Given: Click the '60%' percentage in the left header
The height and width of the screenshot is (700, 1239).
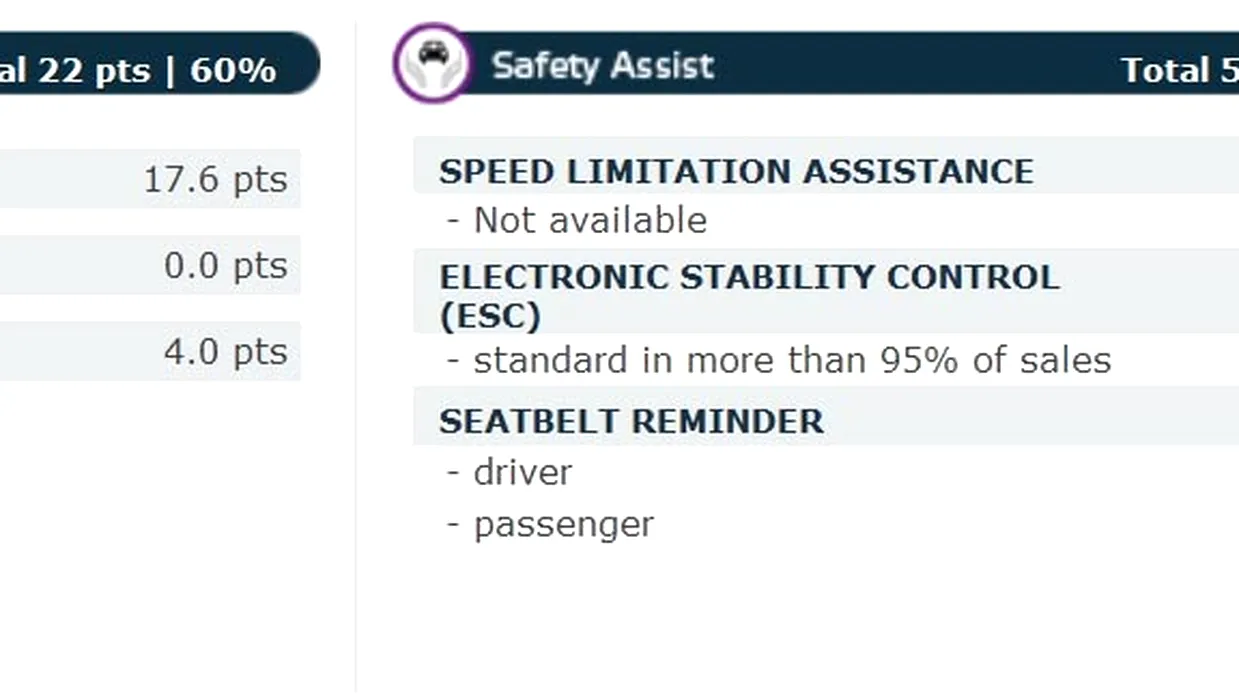Looking at the screenshot, I should click(x=233, y=70).
